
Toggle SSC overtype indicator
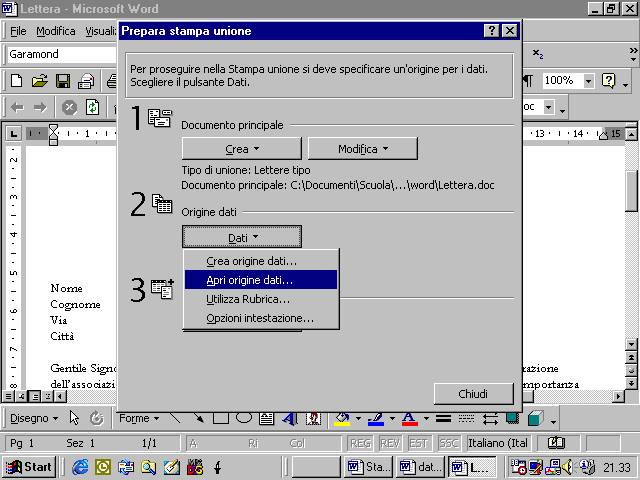[448, 443]
